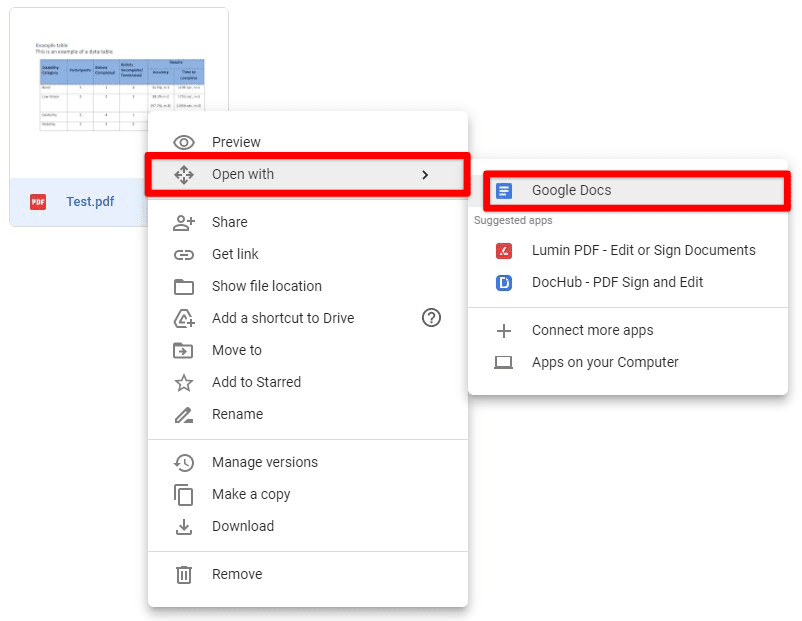Click the four-arrow Open with icon

point(184,174)
